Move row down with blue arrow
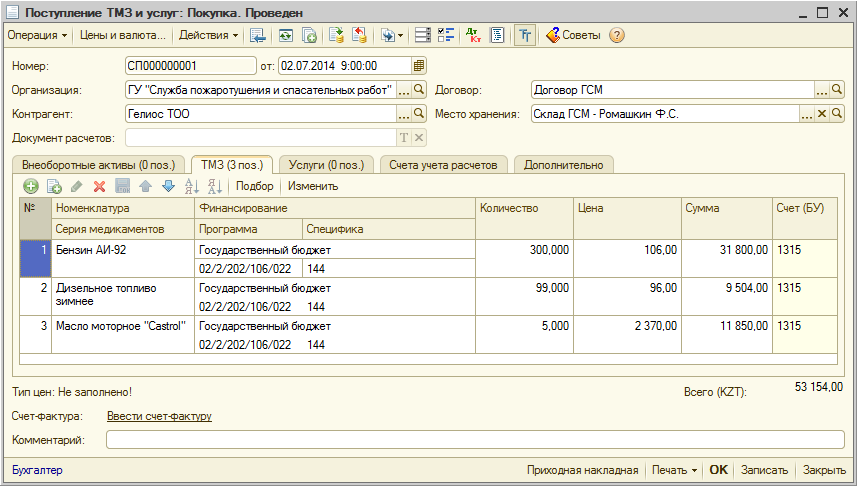 point(168,186)
